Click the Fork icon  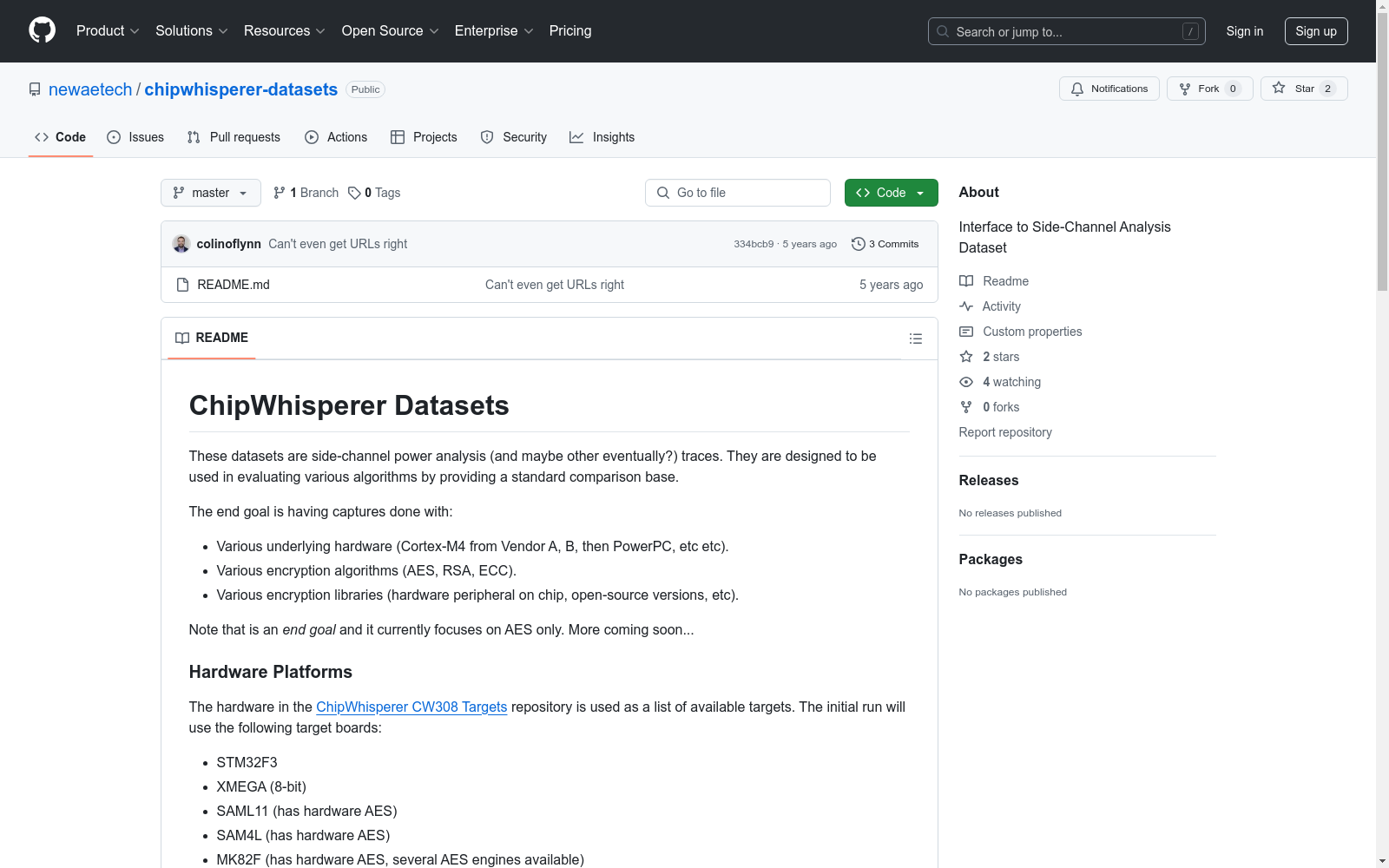click(1185, 89)
